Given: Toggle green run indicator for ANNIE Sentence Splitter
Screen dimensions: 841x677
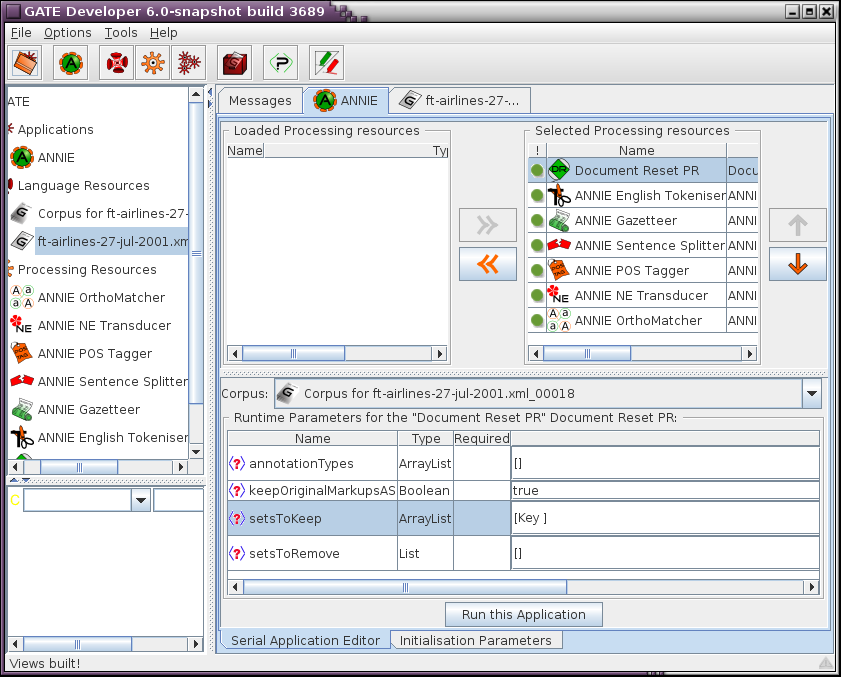Looking at the screenshot, I should click(x=537, y=245).
